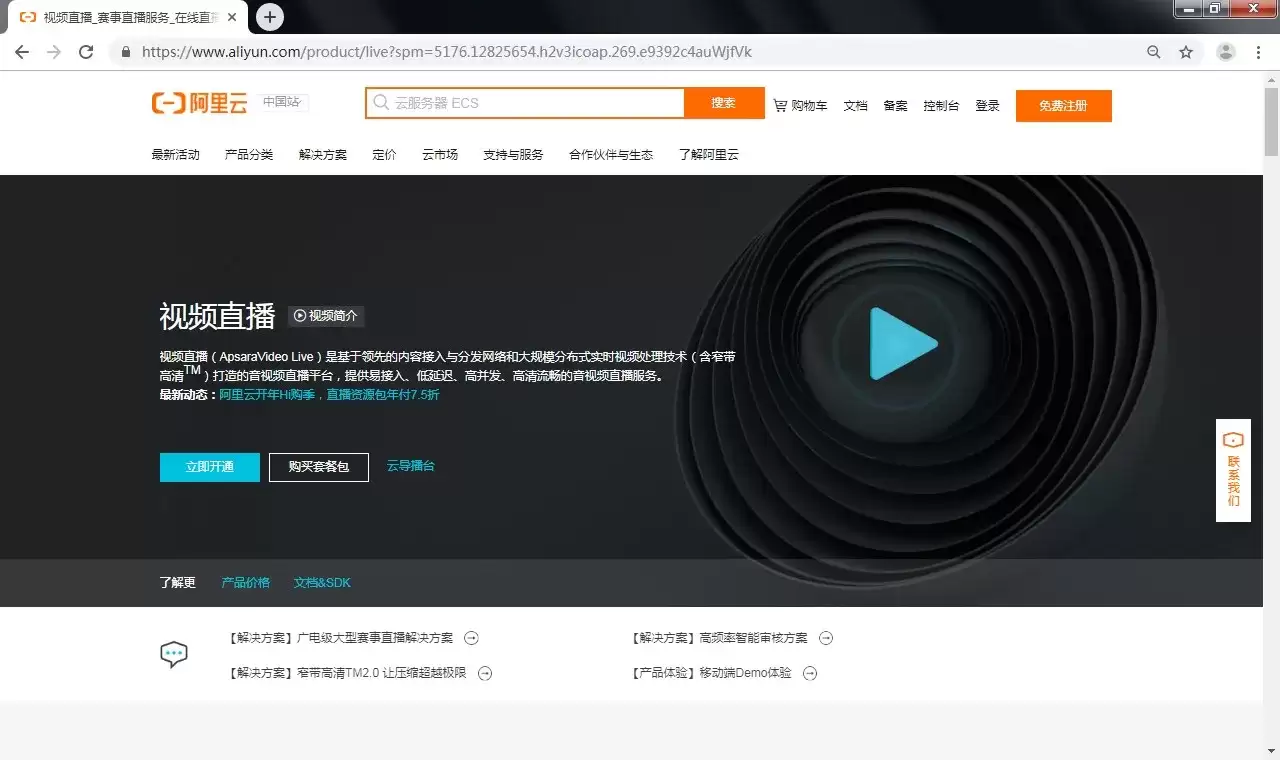Reload the page with the refresh icon
The height and width of the screenshot is (760, 1280).
[x=86, y=52]
